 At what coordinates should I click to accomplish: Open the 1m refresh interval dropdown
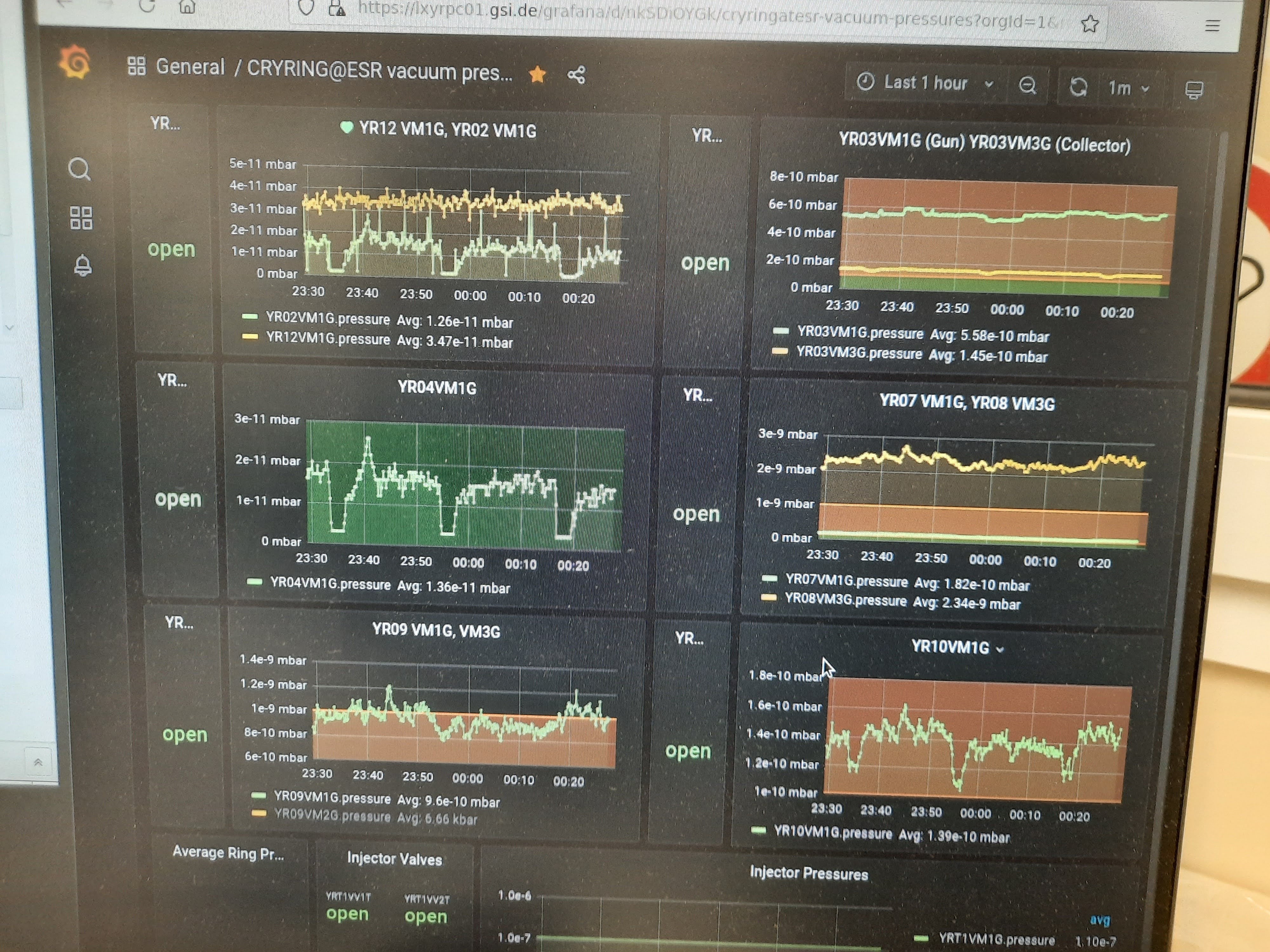1129,88
